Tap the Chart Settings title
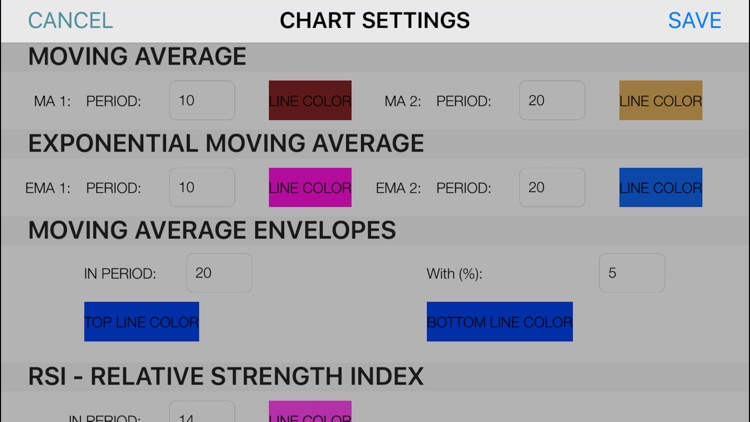 pos(375,21)
